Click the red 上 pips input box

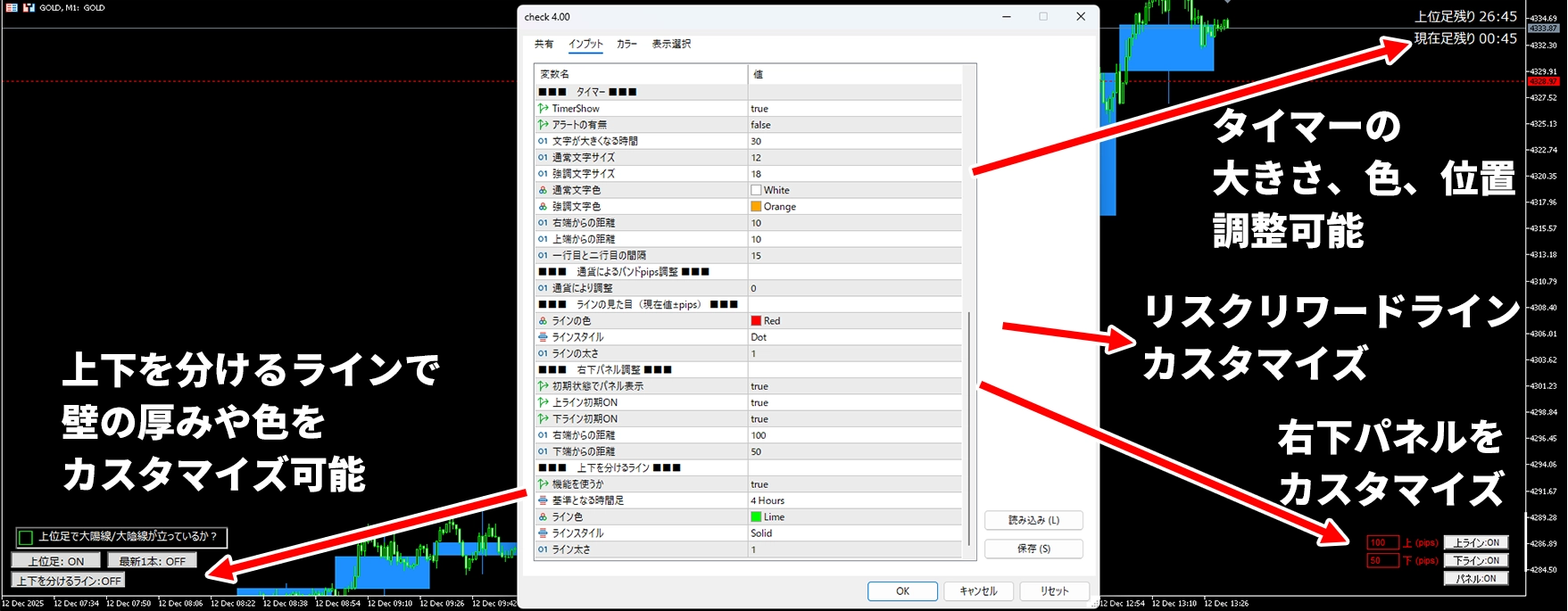pos(1382,542)
